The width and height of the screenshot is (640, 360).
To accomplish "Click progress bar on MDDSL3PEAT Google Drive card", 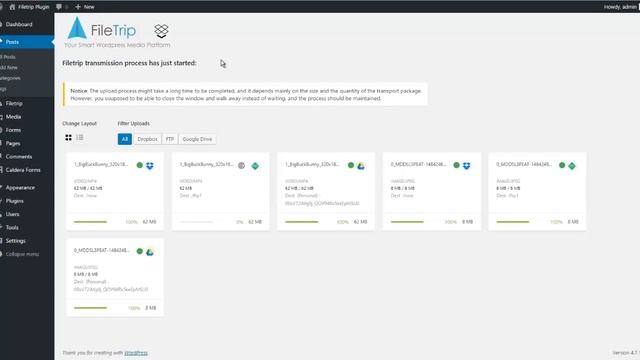I will (x=90, y=308).
